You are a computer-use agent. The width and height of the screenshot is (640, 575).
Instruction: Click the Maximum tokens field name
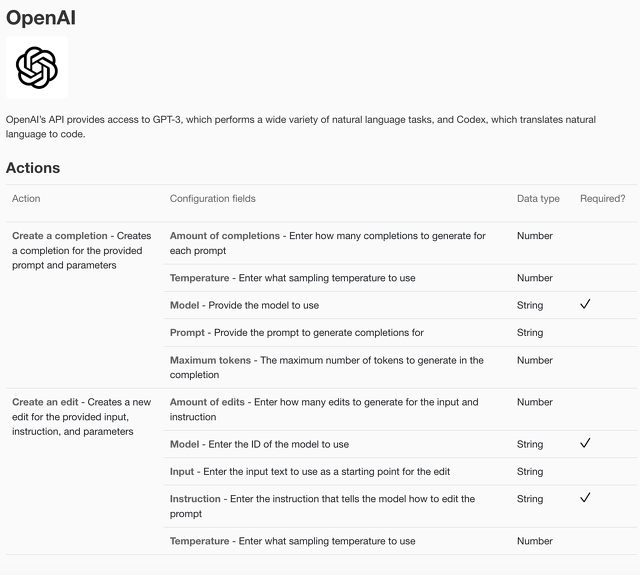tap(212, 360)
